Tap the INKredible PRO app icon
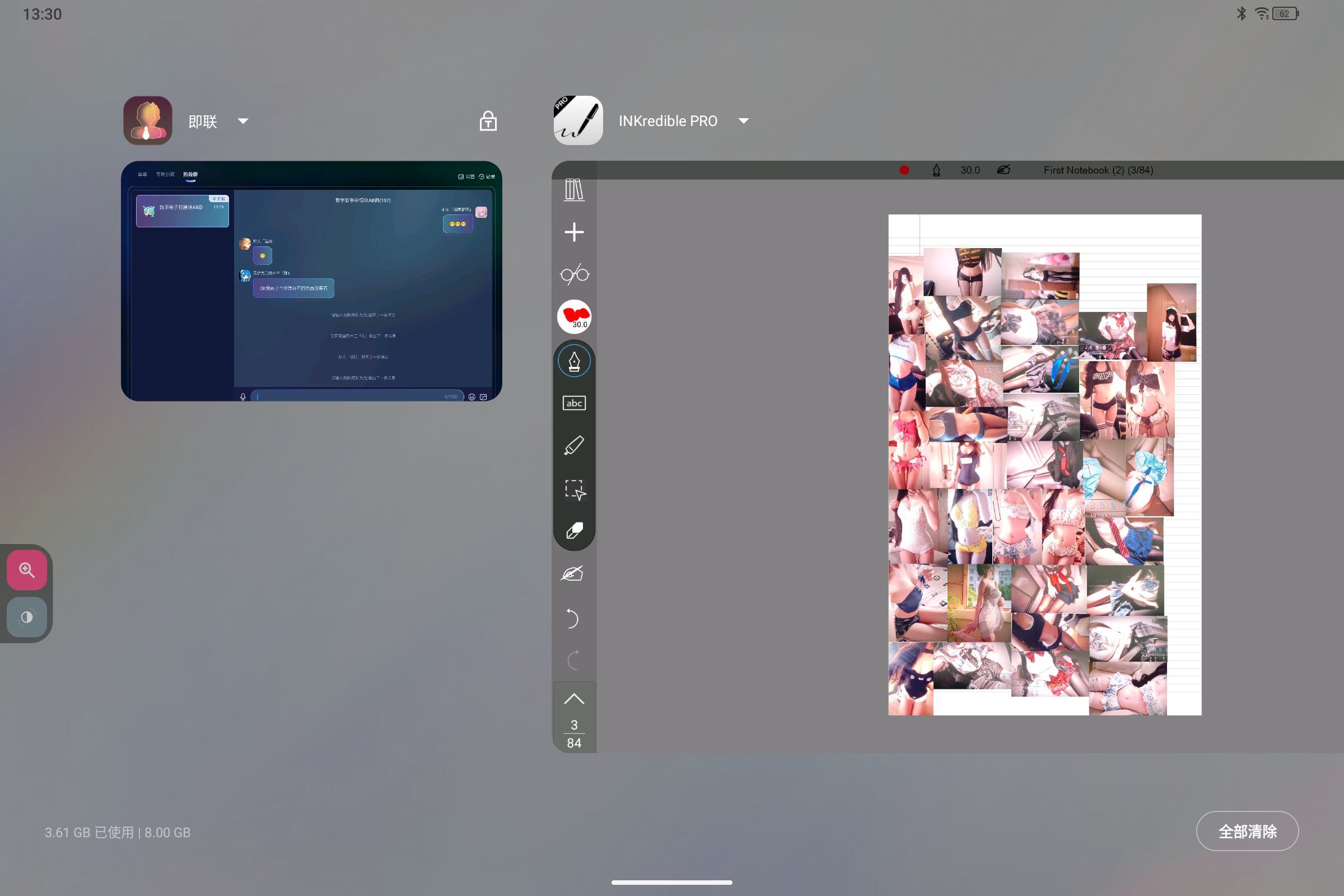 pos(578,120)
